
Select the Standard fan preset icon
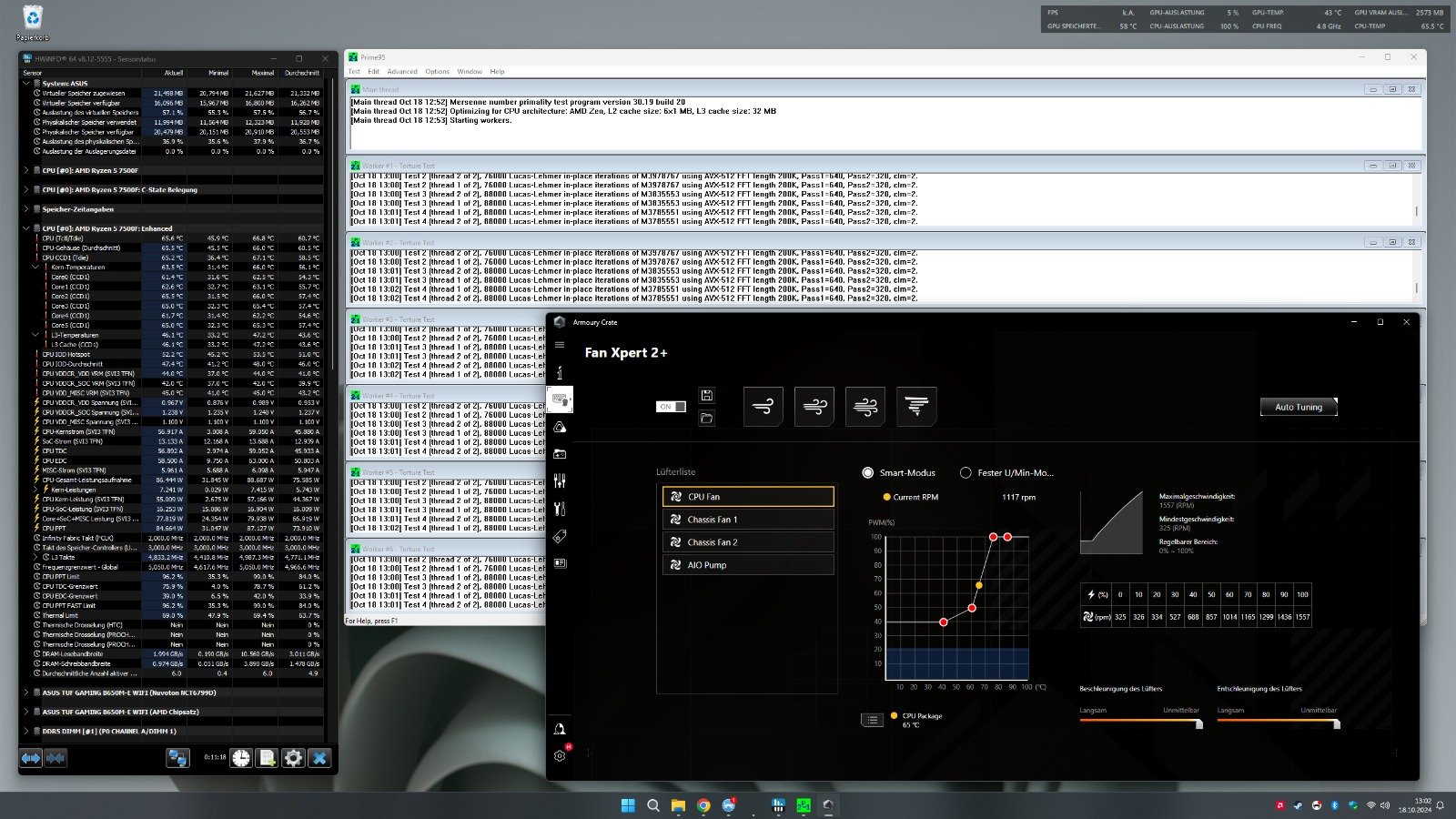pyautogui.click(x=814, y=406)
